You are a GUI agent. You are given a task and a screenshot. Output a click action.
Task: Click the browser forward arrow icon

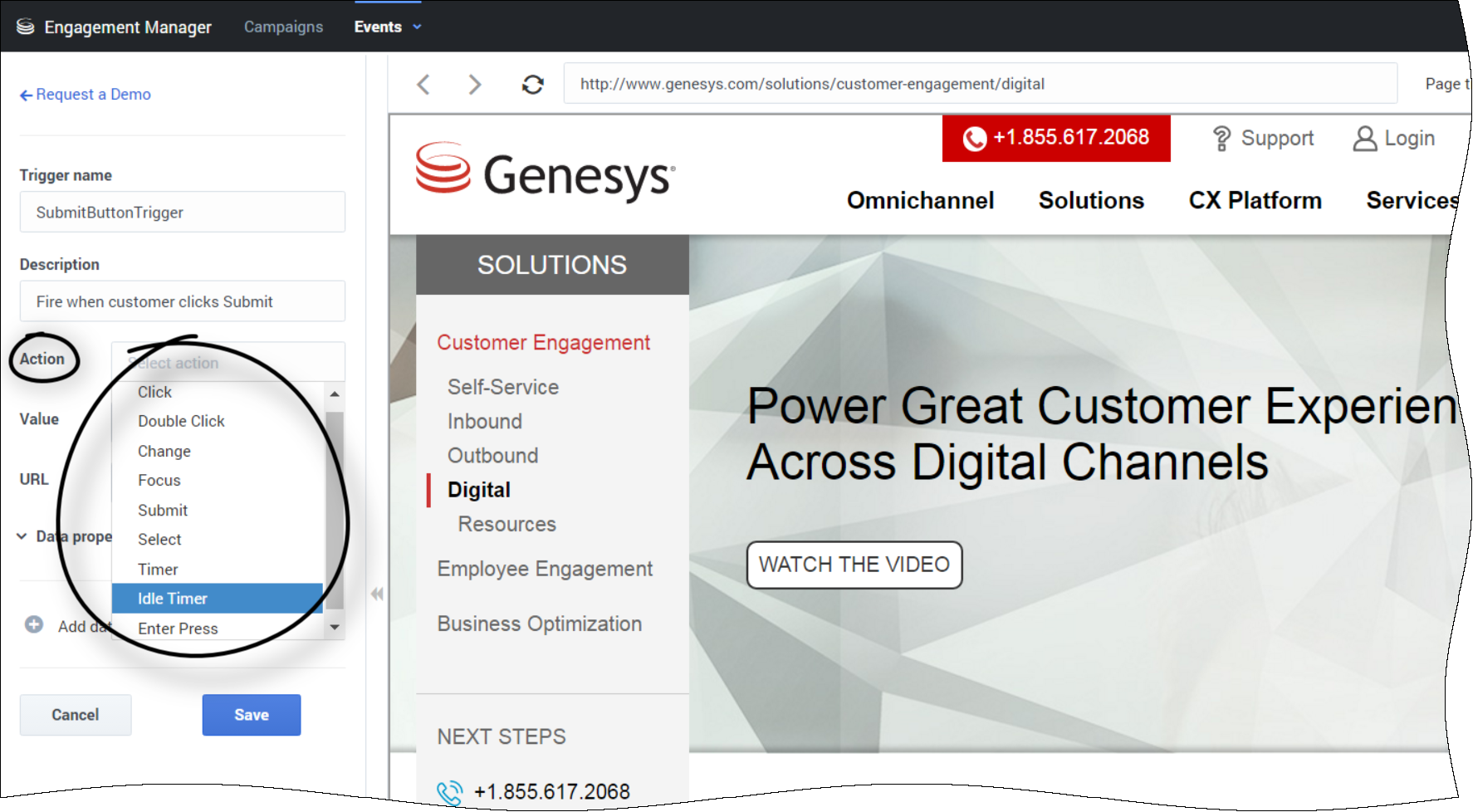(474, 84)
